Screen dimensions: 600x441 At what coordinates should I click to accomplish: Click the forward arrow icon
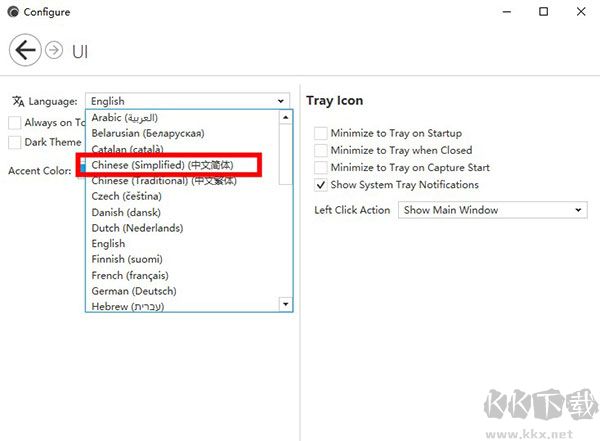(55, 50)
